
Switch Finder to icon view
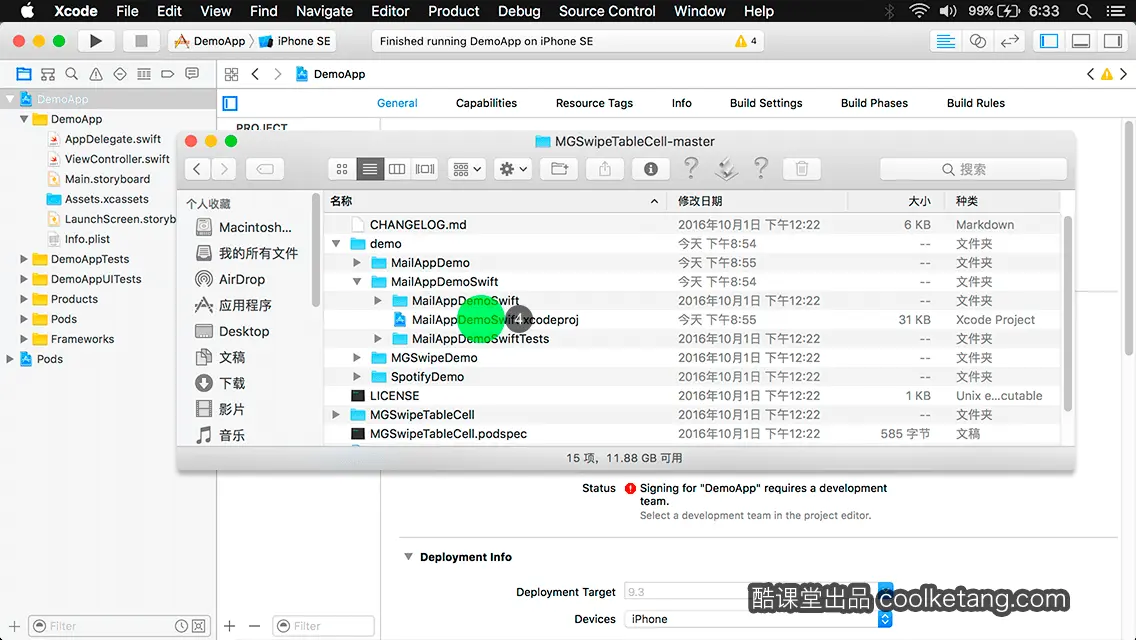[x=342, y=169]
